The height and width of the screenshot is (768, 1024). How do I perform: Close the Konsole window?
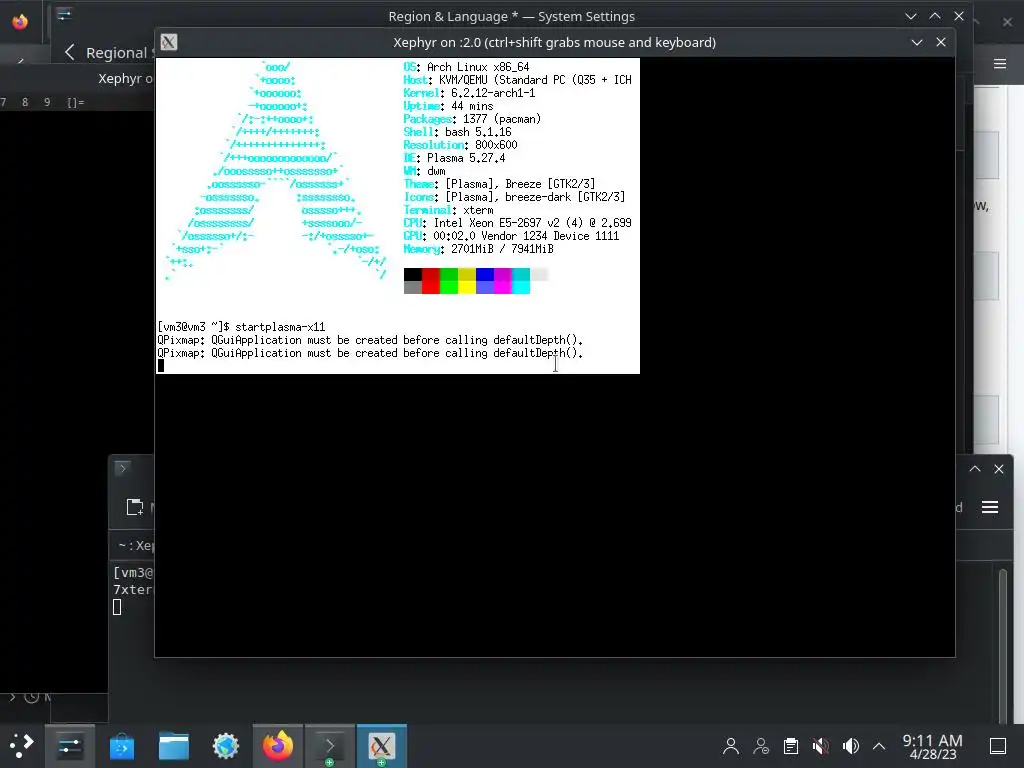click(x=999, y=469)
